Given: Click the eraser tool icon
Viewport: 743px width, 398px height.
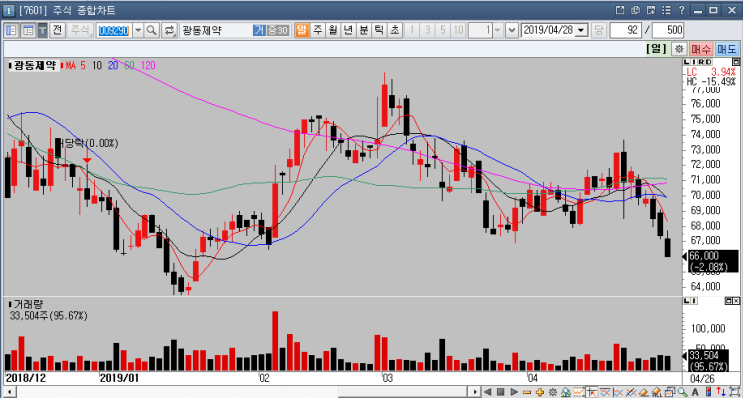Looking at the screenshot, I should 644,392.
